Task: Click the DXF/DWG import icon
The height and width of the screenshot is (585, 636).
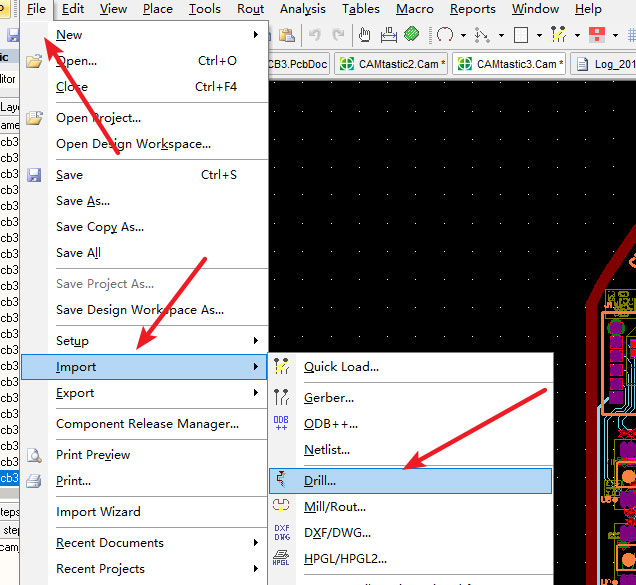Action: tap(281, 533)
